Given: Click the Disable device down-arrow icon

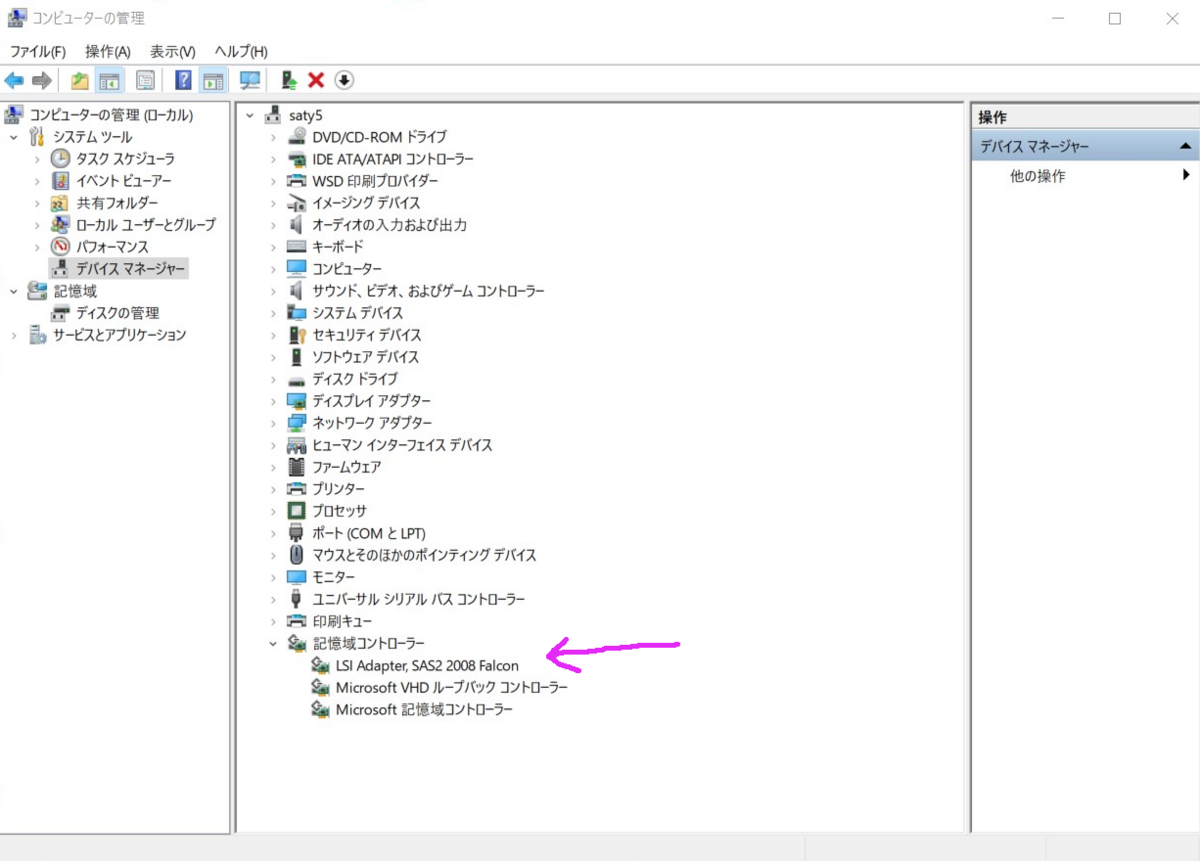Looking at the screenshot, I should (344, 80).
